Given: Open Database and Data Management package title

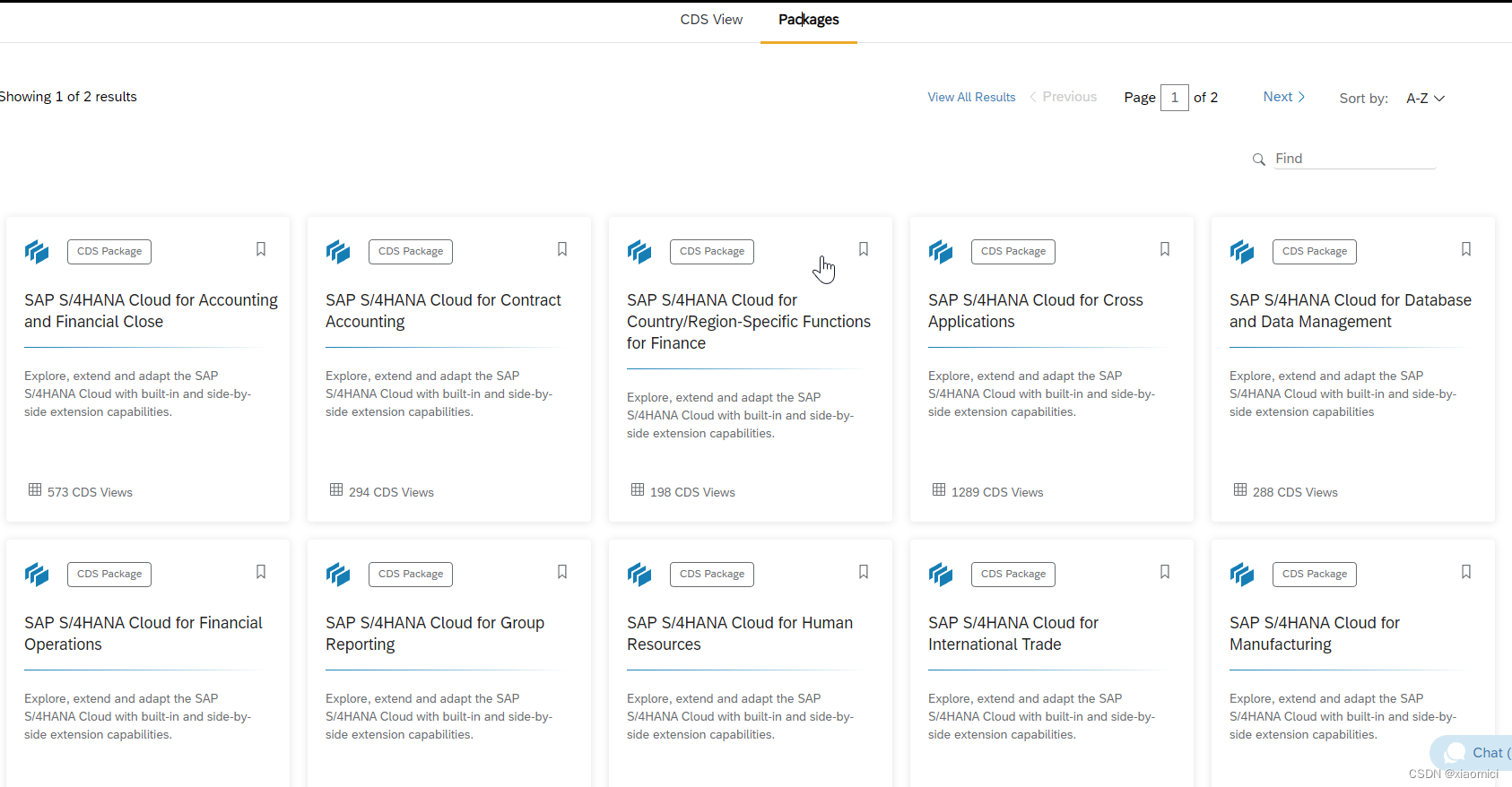Looking at the screenshot, I should [x=1351, y=311].
